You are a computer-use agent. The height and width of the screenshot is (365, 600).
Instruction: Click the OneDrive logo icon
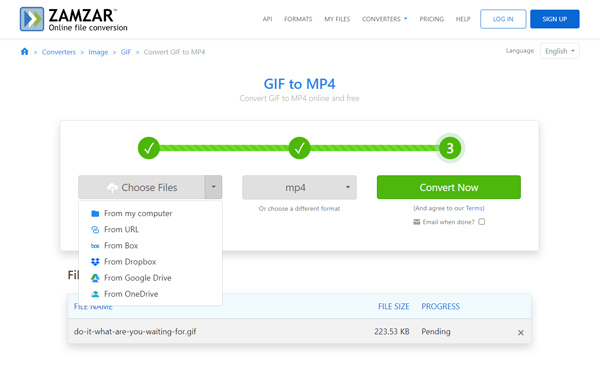(x=95, y=294)
